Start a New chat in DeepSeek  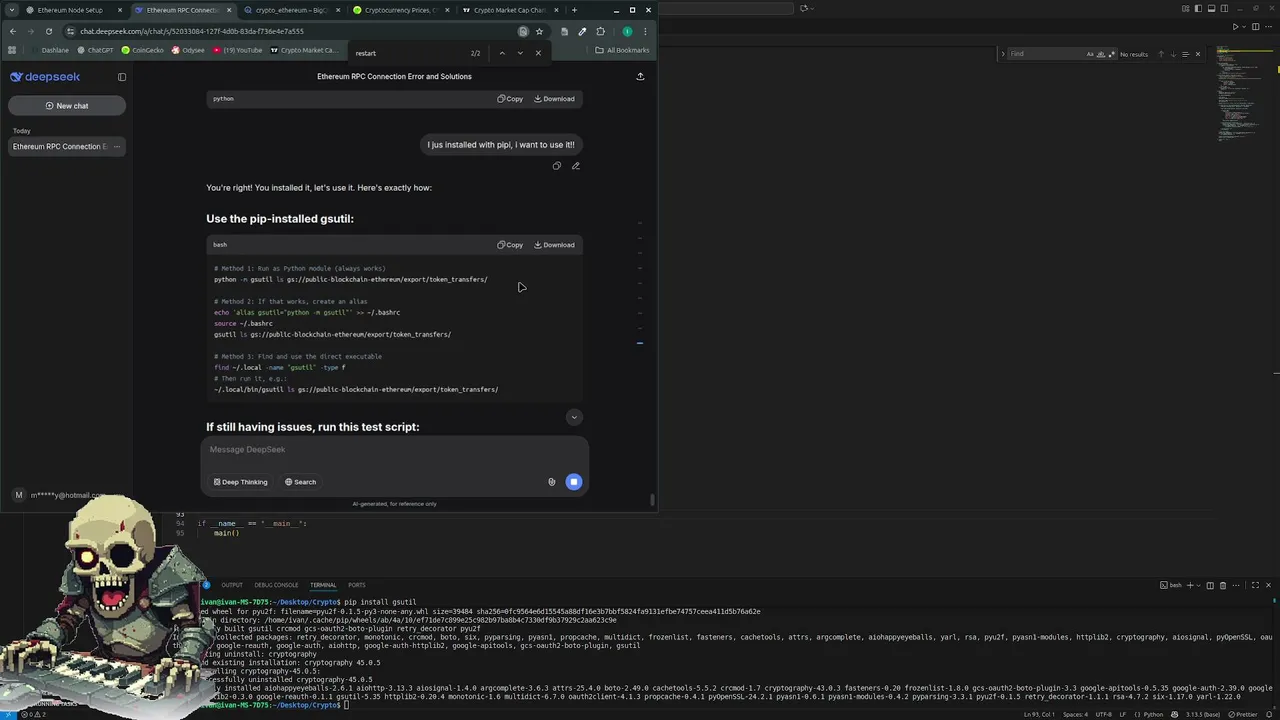tap(66, 105)
